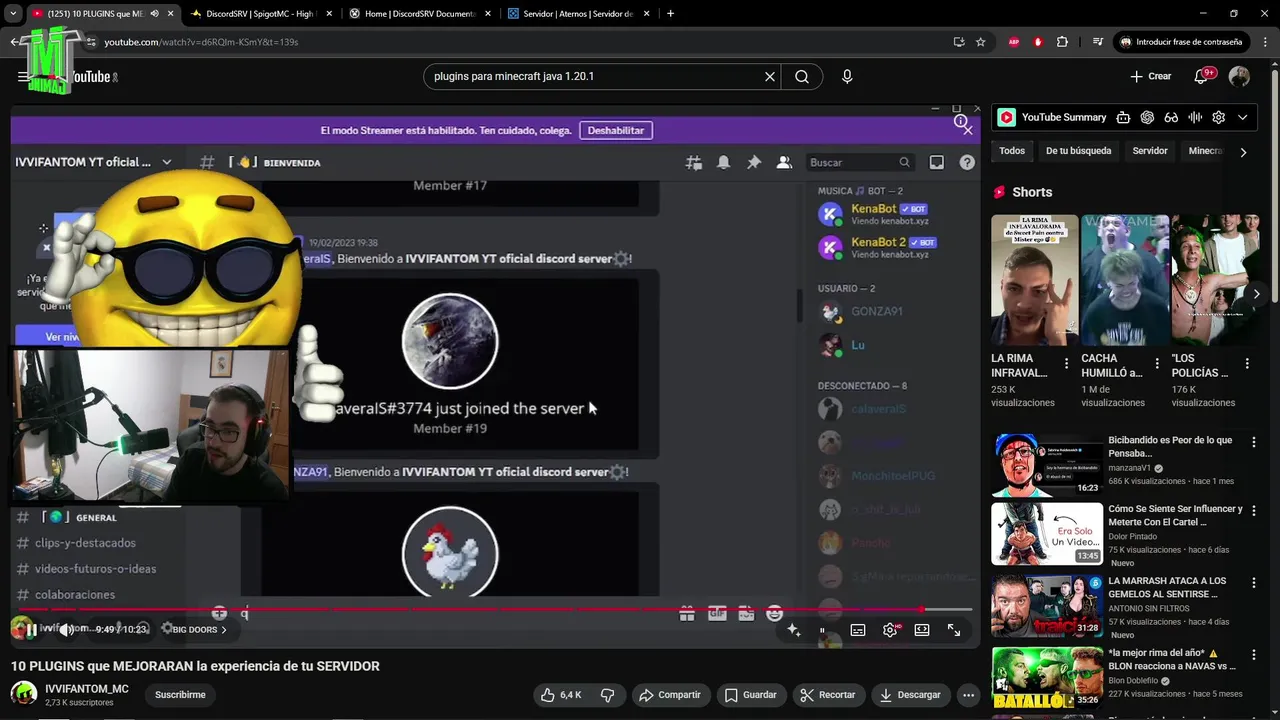Click the red hand blocker extension icon

click(x=1038, y=42)
